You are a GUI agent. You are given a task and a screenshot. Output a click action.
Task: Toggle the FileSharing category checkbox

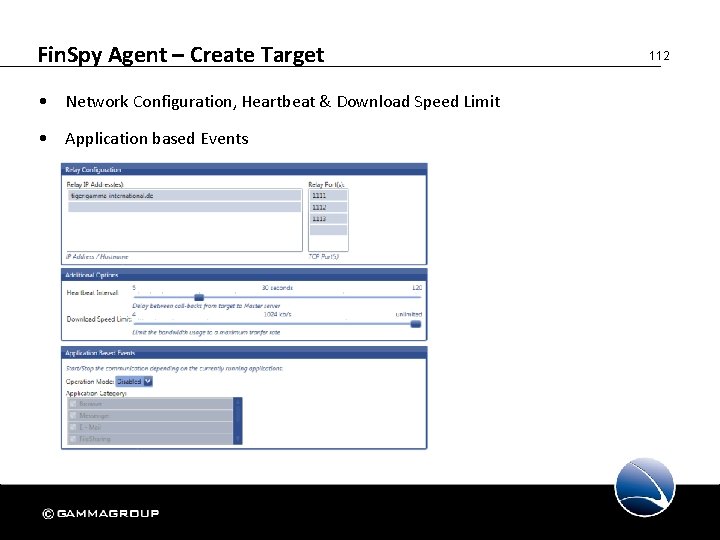click(x=73, y=439)
